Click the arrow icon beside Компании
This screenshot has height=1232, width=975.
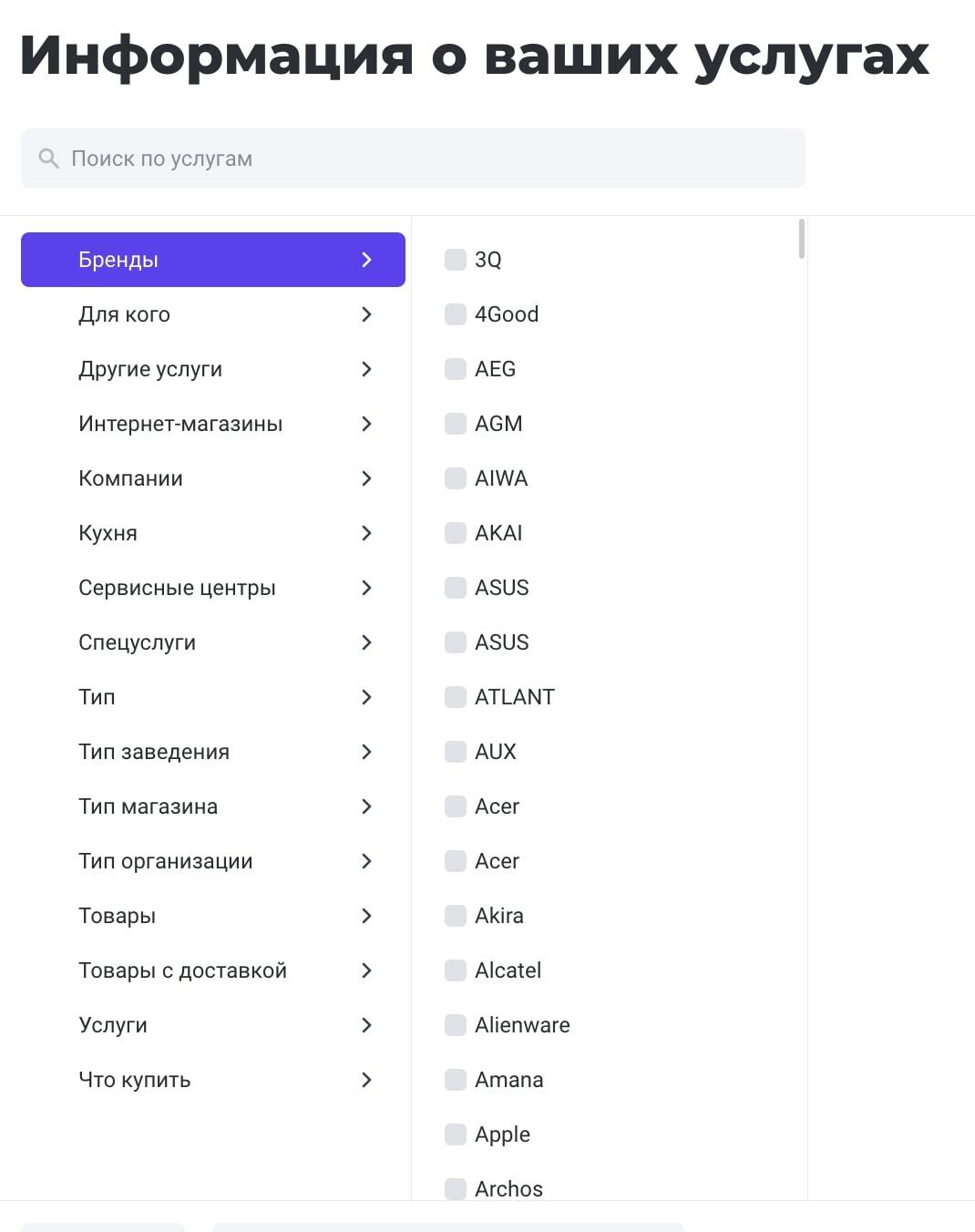366,478
